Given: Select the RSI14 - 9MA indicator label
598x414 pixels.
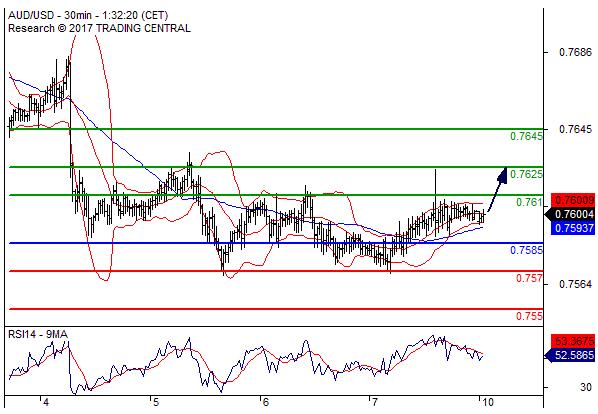Looking at the screenshot, I should click(38, 335).
